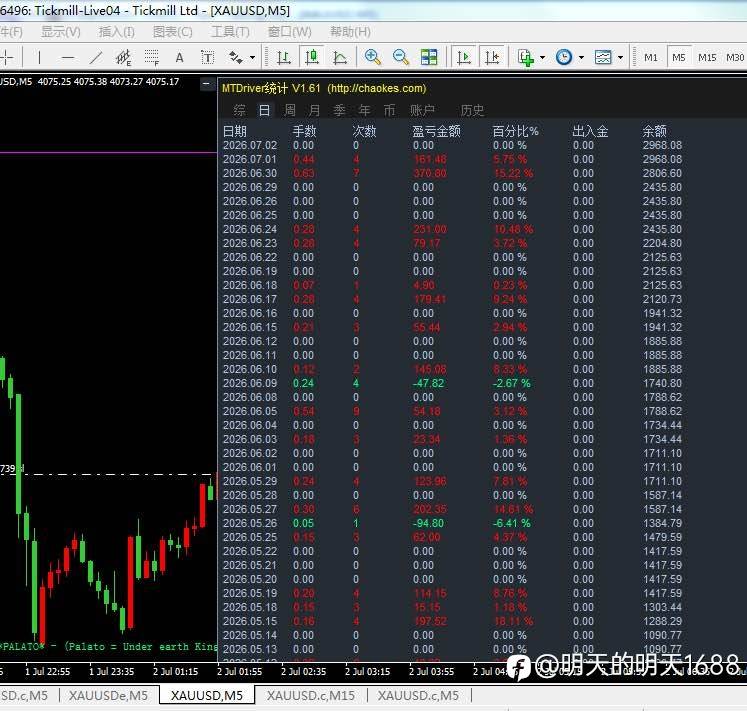Select the vertical line drawing tool
This screenshot has width=747, height=711.
pyautogui.click(x=39, y=58)
